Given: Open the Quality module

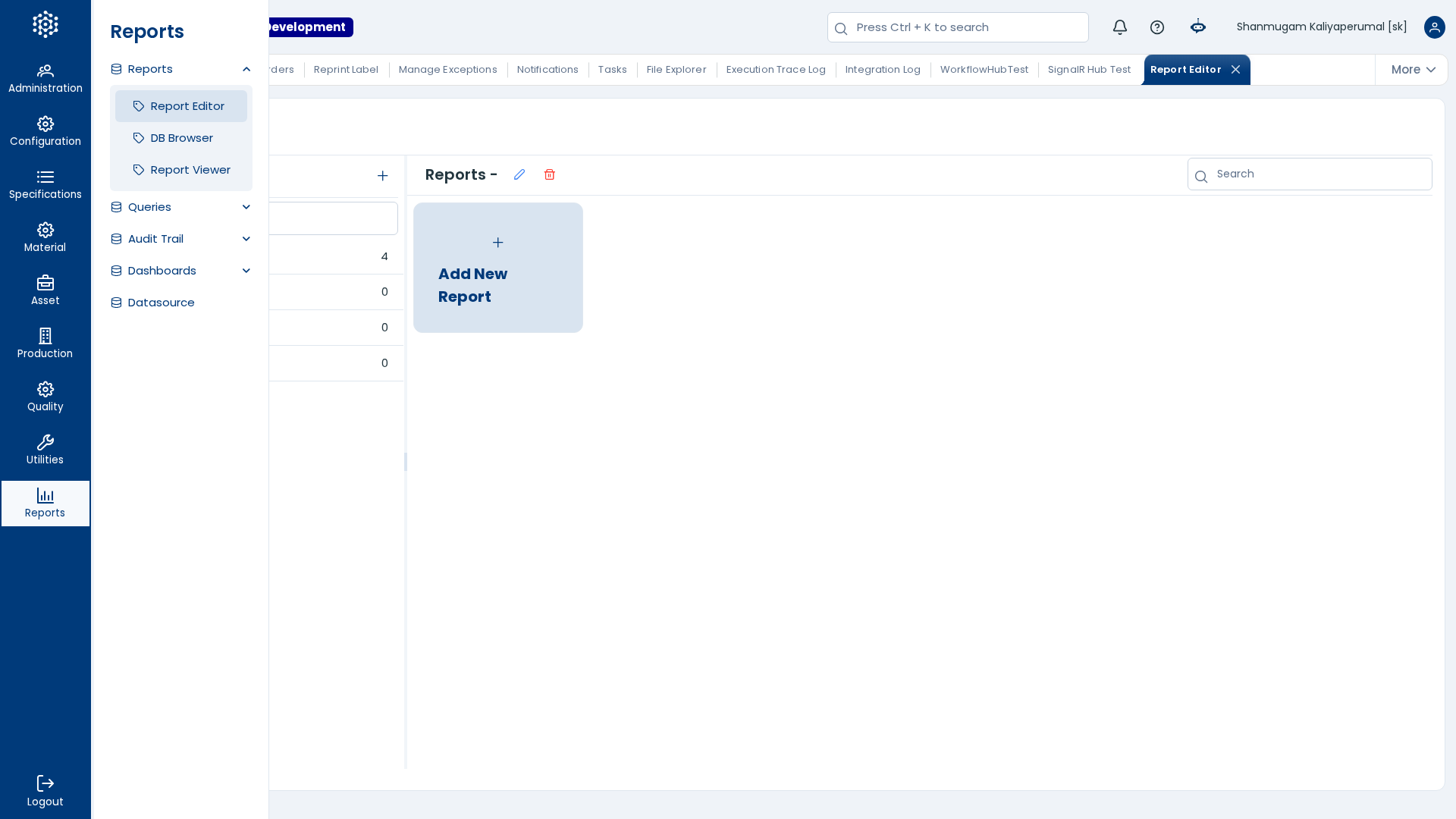Looking at the screenshot, I should pyautogui.click(x=45, y=397).
